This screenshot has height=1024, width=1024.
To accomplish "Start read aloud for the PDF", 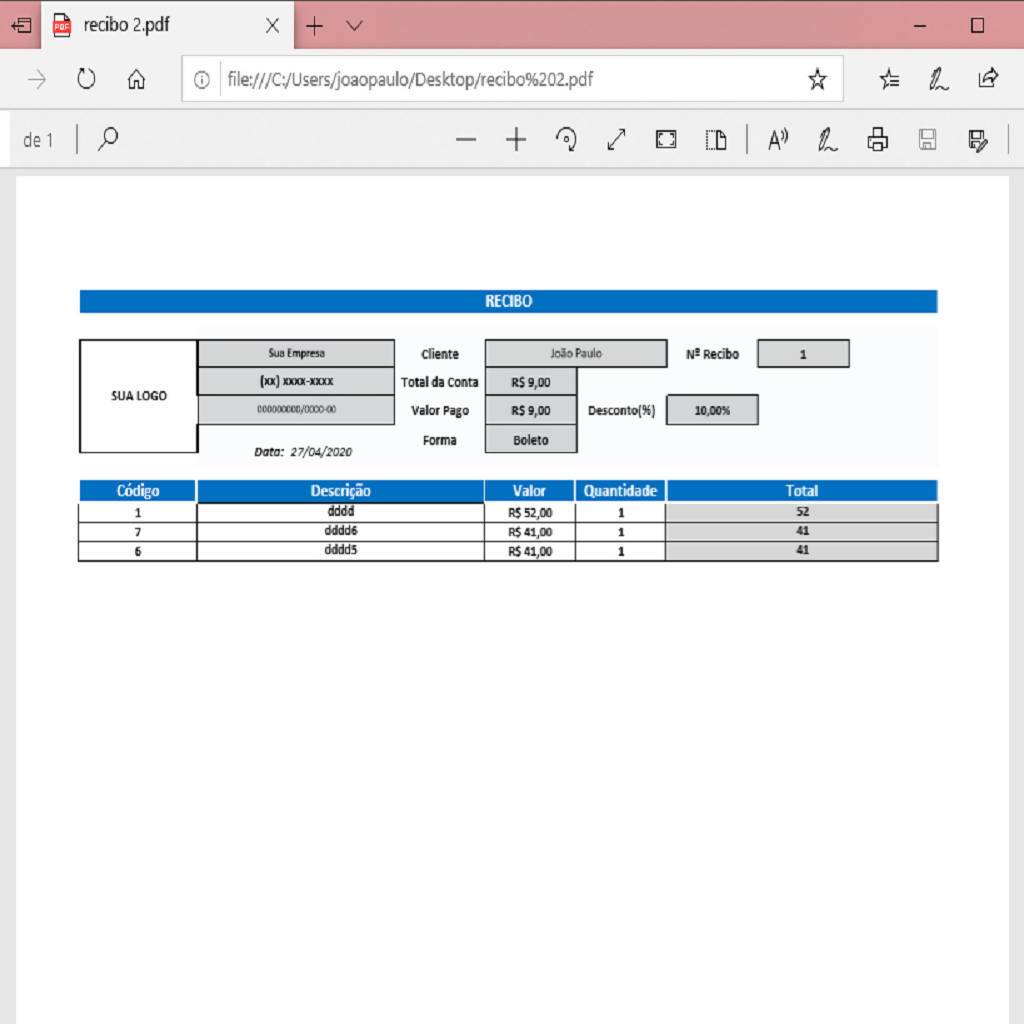I will point(778,140).
